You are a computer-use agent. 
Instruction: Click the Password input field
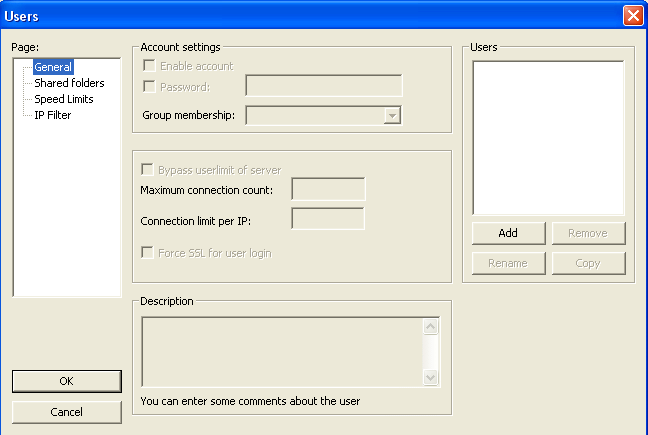[x=323, y=86]
